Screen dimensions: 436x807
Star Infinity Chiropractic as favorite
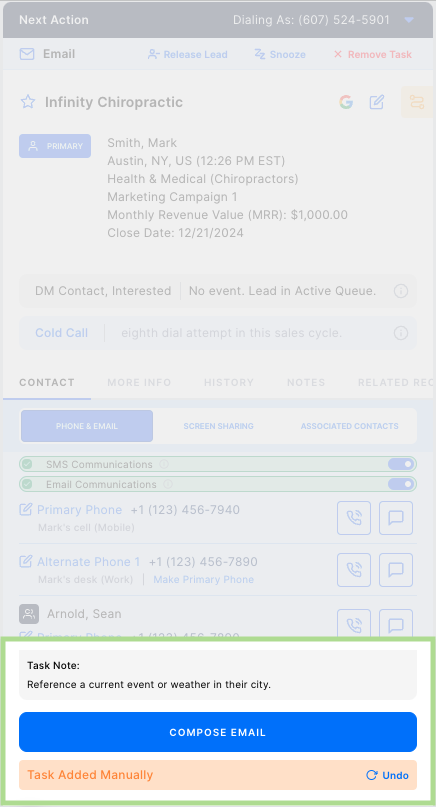click(28, 102)
